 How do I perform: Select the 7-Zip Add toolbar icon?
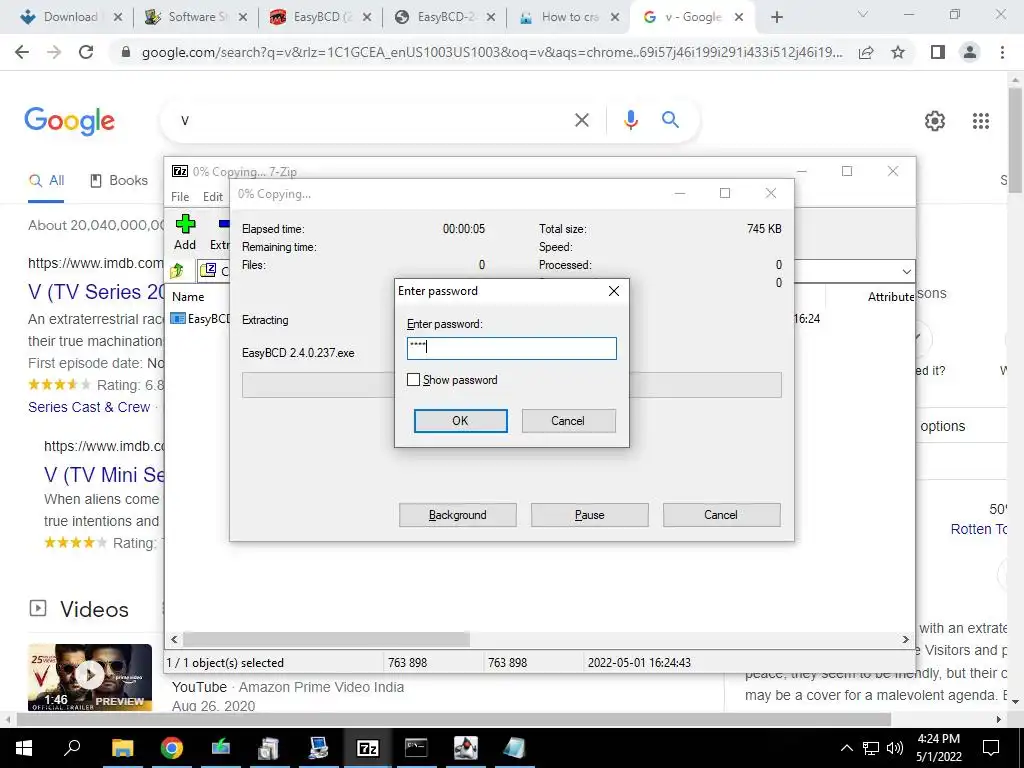pos(185,232)
